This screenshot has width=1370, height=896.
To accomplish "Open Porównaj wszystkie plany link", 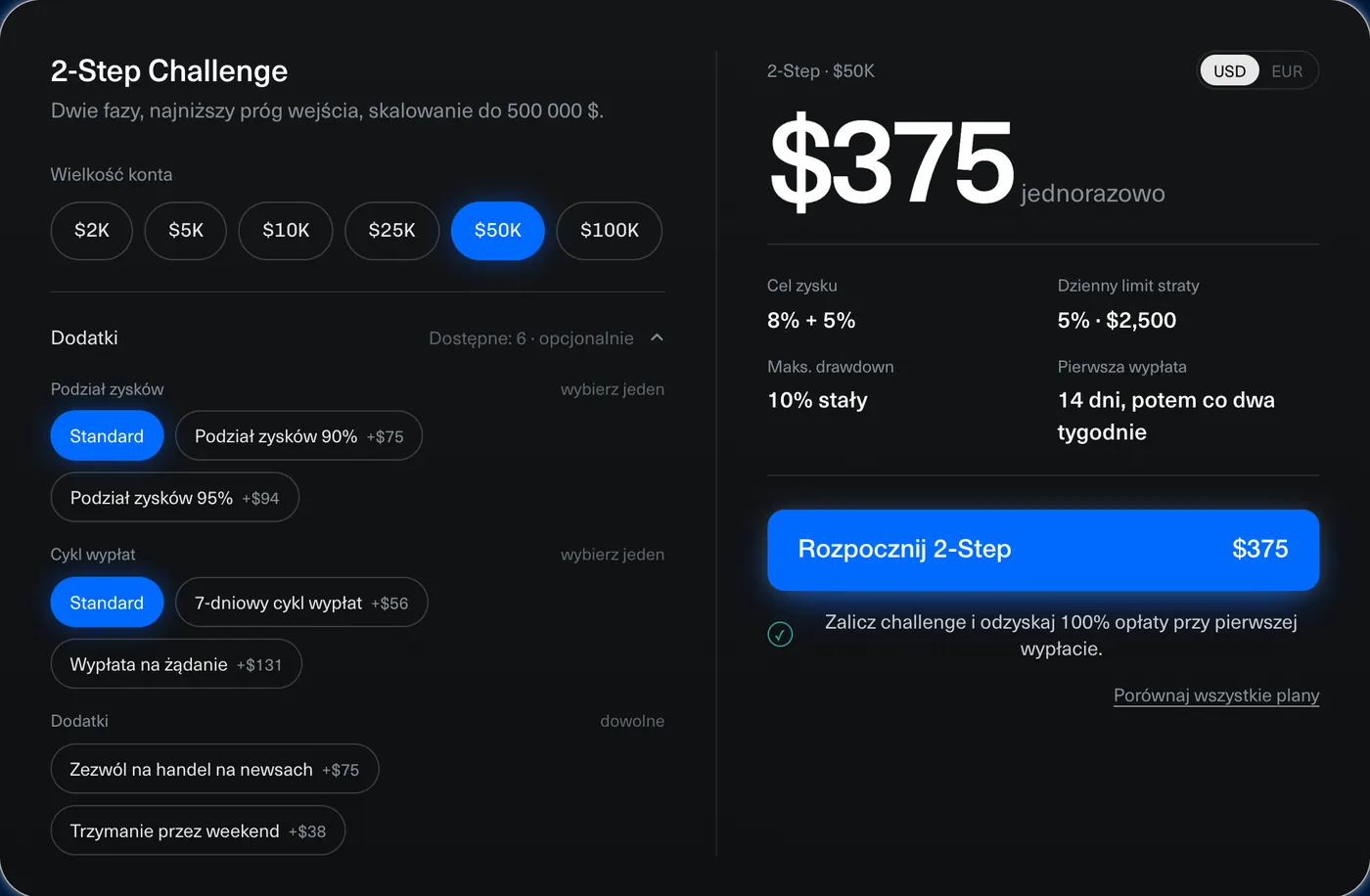I will 1216,695.
